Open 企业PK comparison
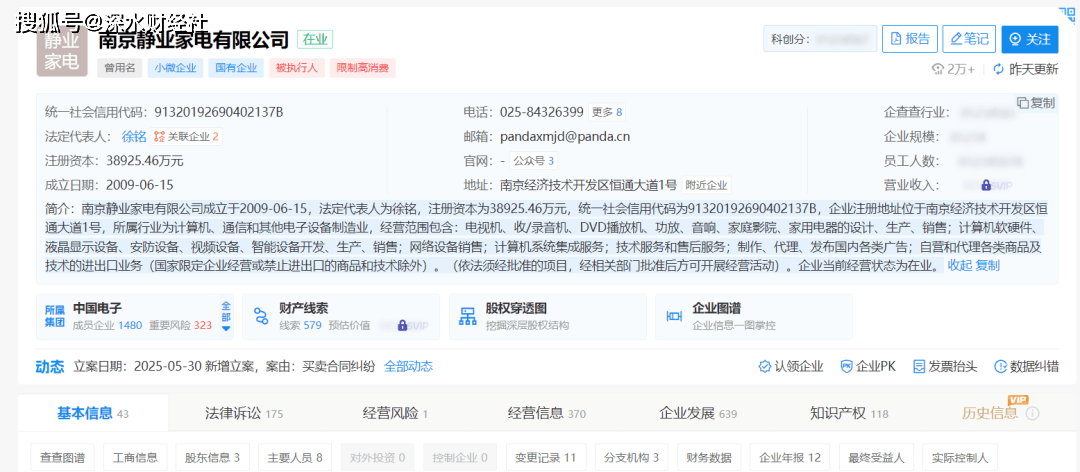 pyautogui.click(x=846, y=367)
